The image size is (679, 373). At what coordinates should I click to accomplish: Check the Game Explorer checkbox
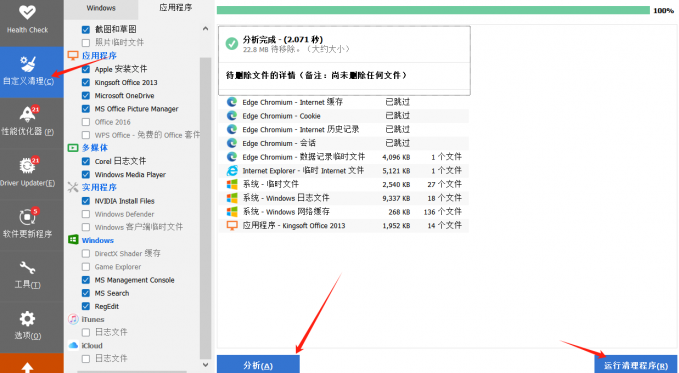coord(86,267)
